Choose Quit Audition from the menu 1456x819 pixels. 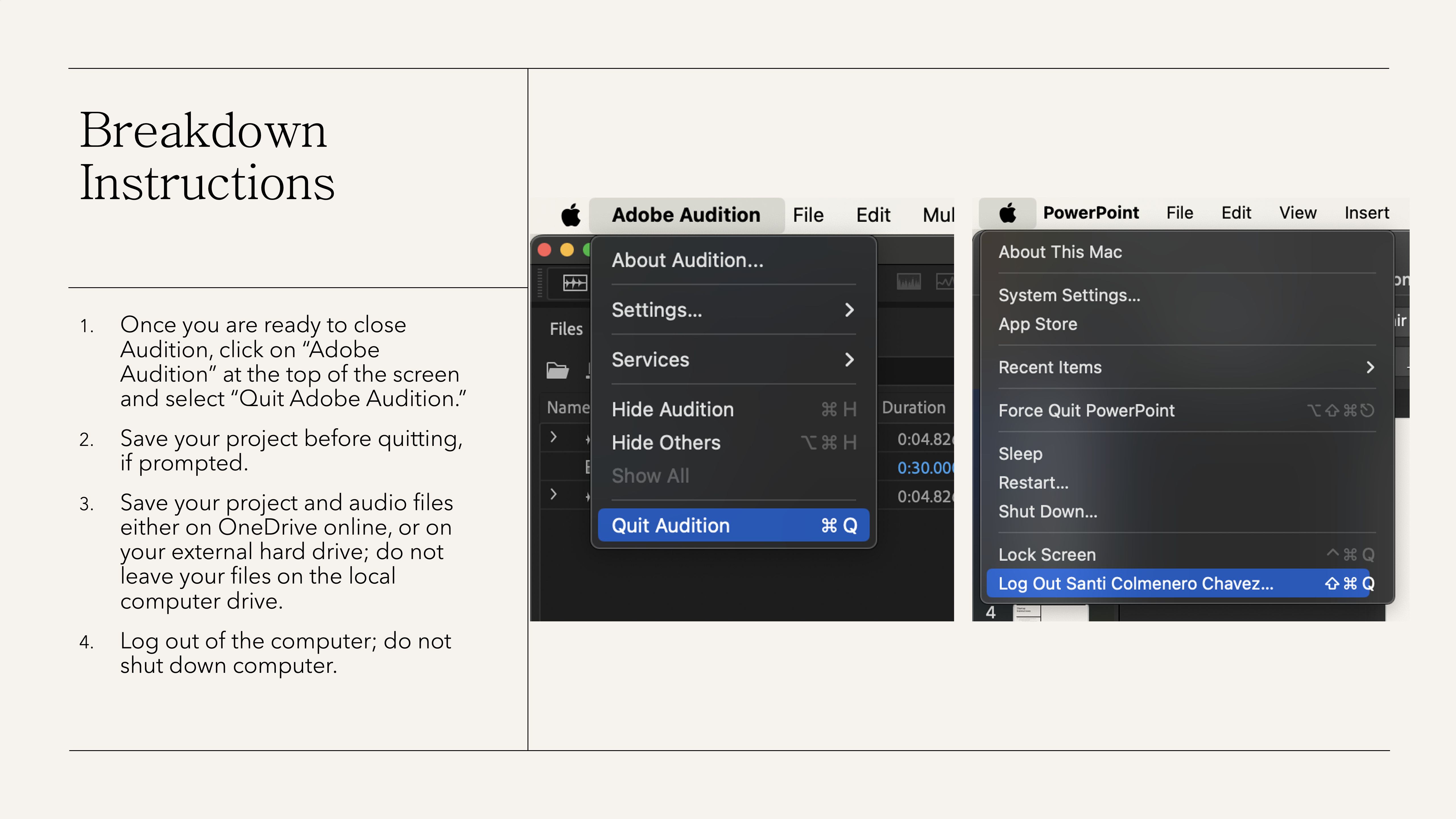(734, 526)
